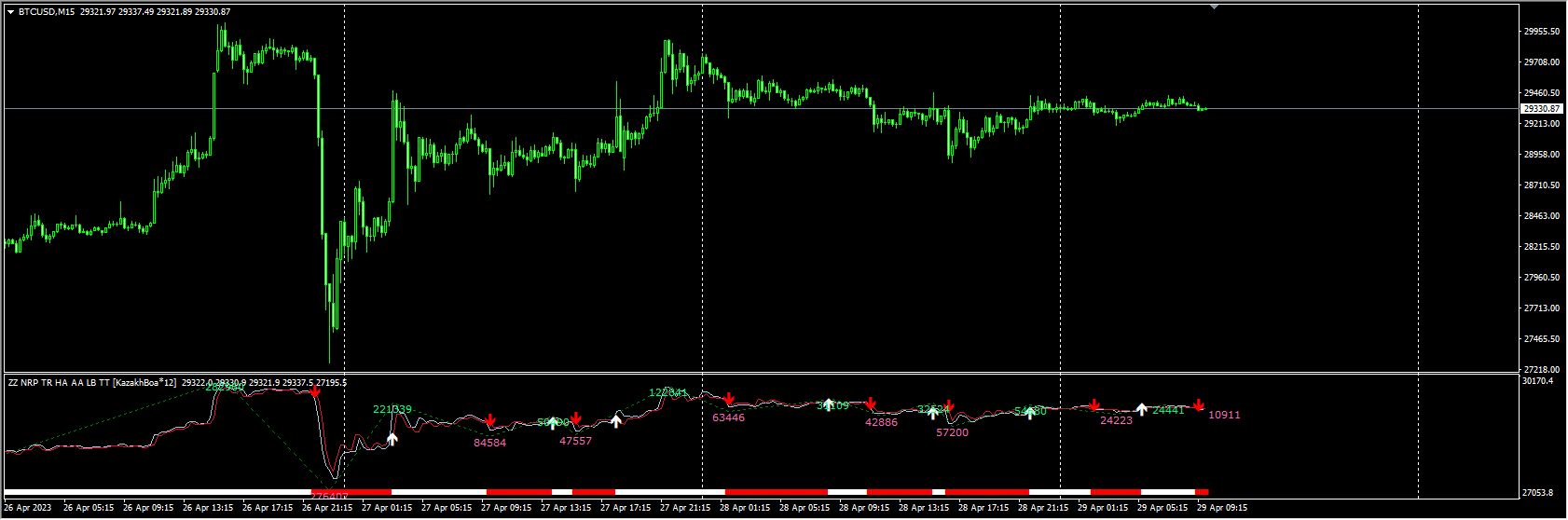Image resolution: width=1568 pixels, height=520 pixels.
Task: Click the 276407 zigzag value label
Action: pos(329,495)
